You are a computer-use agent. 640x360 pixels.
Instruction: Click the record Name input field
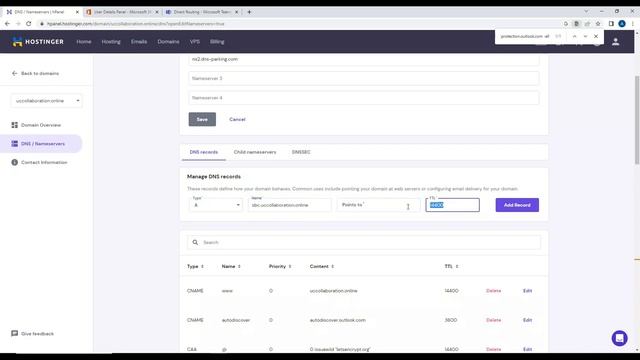pyautogui.click(x=289, y=205)
